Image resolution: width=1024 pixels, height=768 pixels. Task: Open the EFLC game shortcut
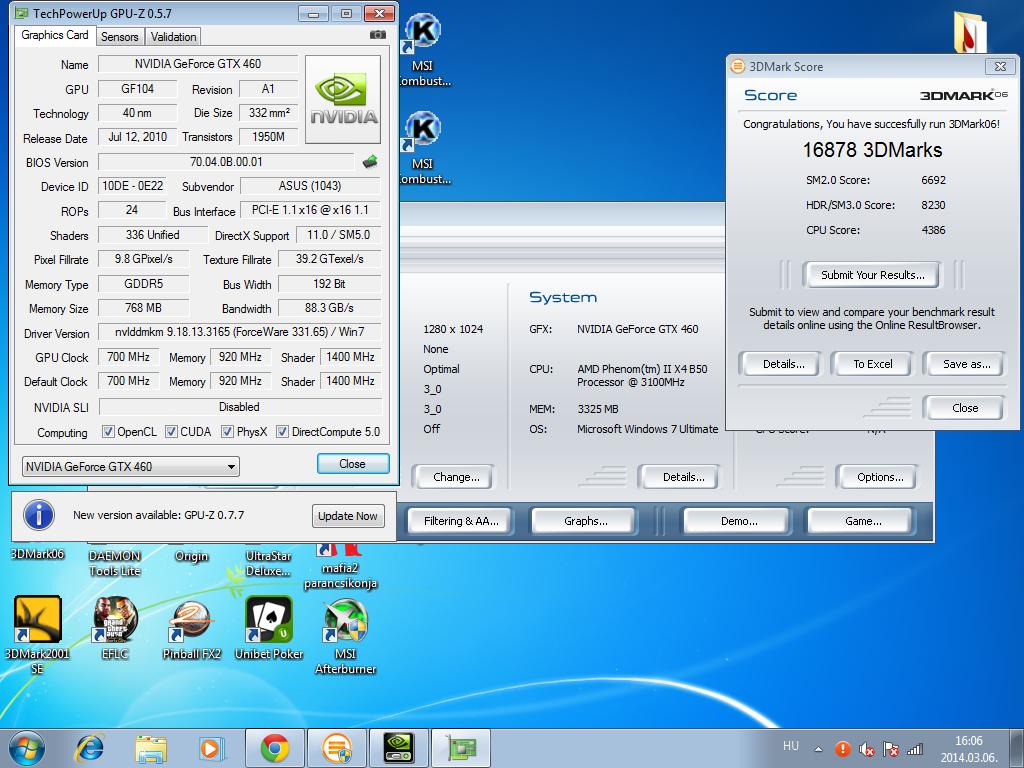115,622
